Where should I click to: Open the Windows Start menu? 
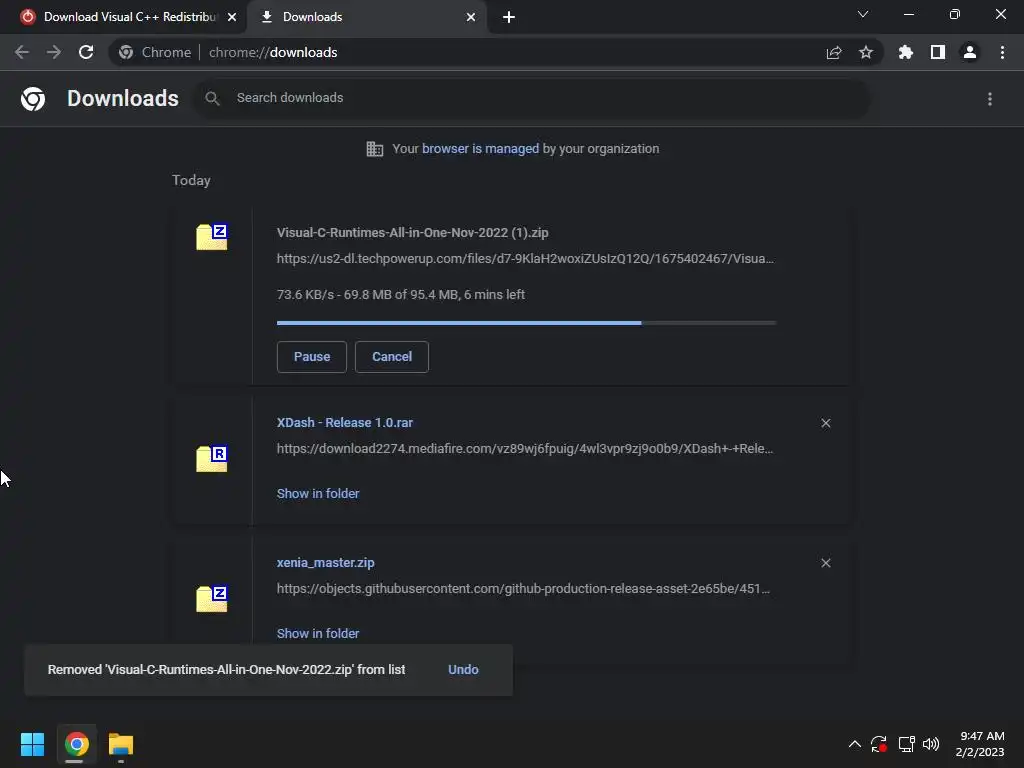pos(32,744)
